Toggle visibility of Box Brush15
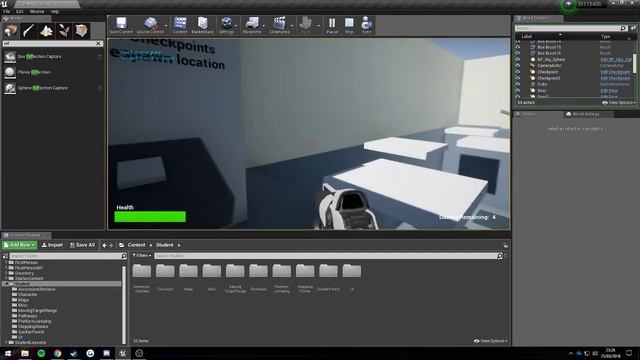The image size is (640, 360). pyautogui.click(x=518, y=47)
